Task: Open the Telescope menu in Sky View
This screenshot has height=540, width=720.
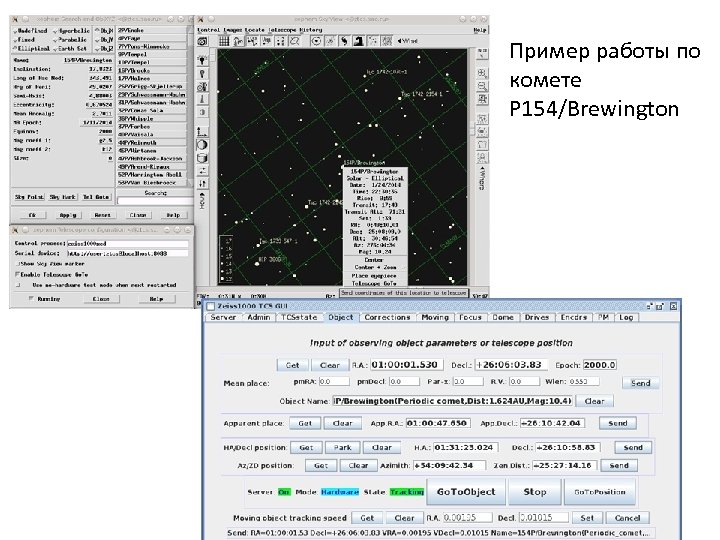Action: pos(282,30)
